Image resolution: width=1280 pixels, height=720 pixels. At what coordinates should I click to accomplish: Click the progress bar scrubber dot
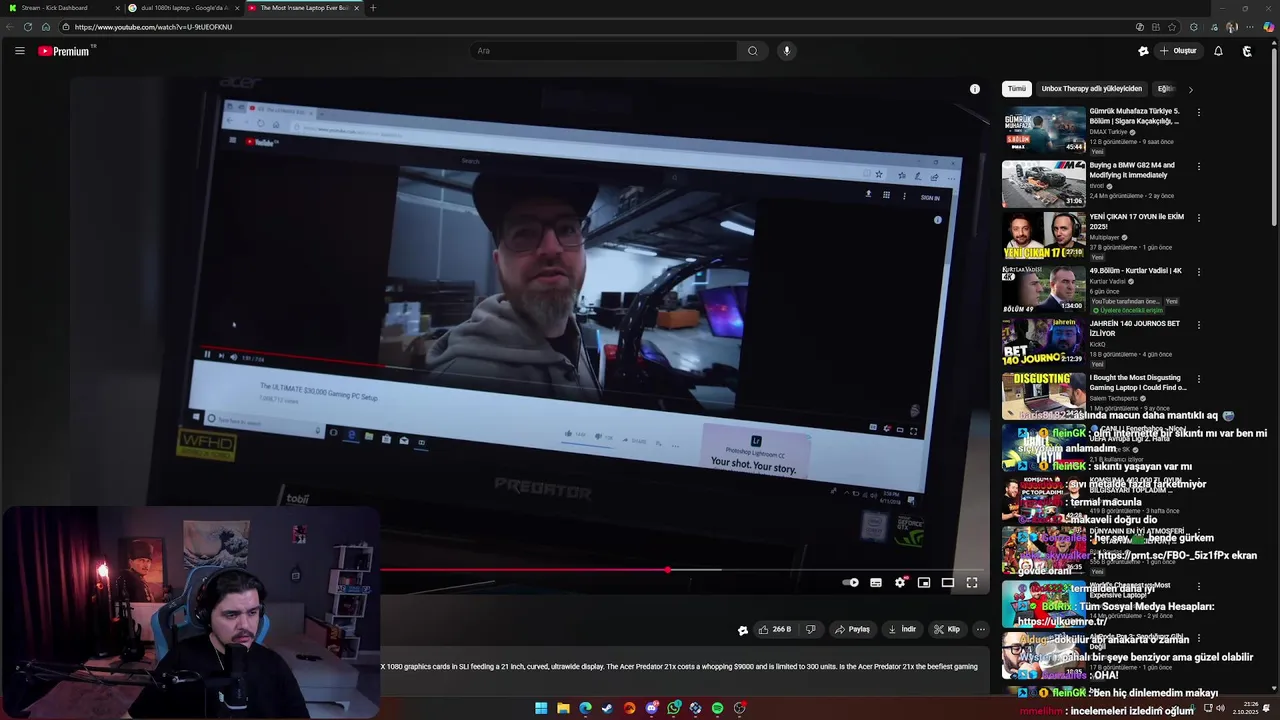tap(668, 571)
